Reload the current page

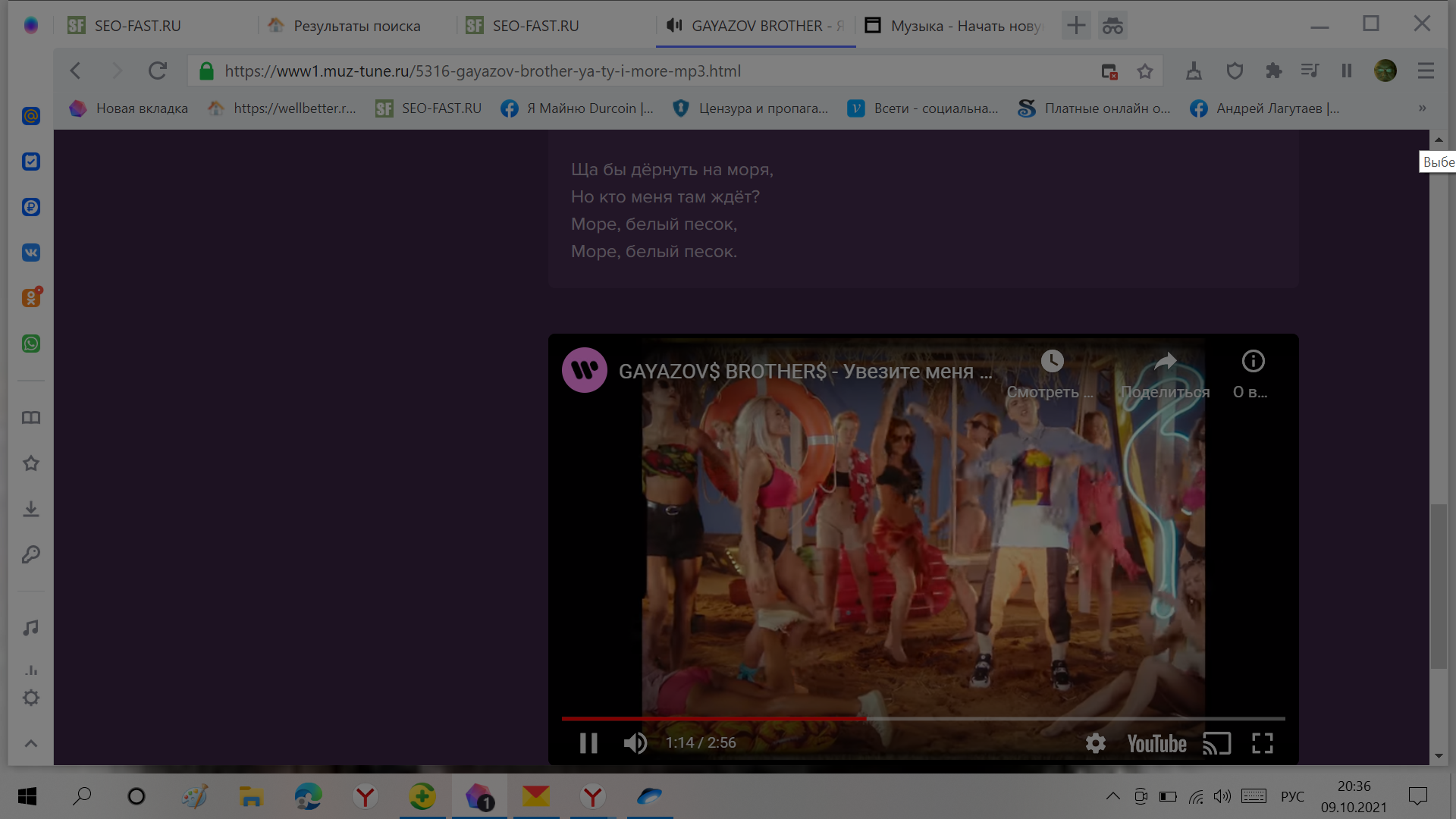[x=158, y=71]
